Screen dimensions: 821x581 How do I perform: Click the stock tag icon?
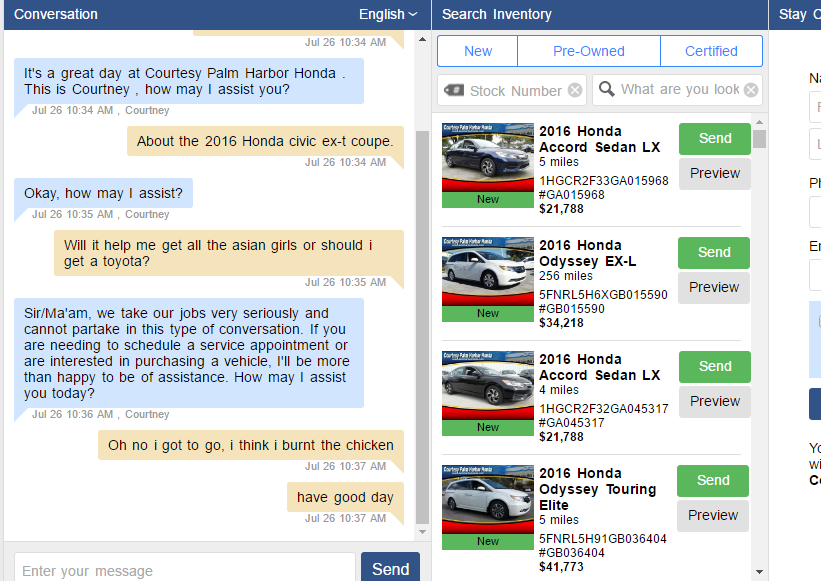453,91
